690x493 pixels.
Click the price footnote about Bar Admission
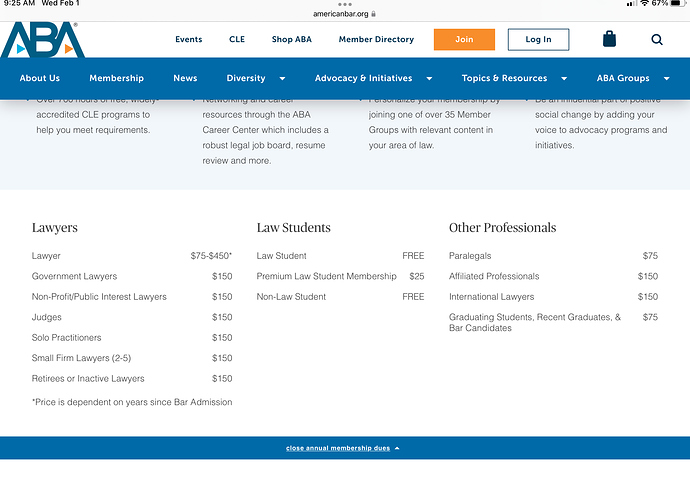tap(132, 402)
